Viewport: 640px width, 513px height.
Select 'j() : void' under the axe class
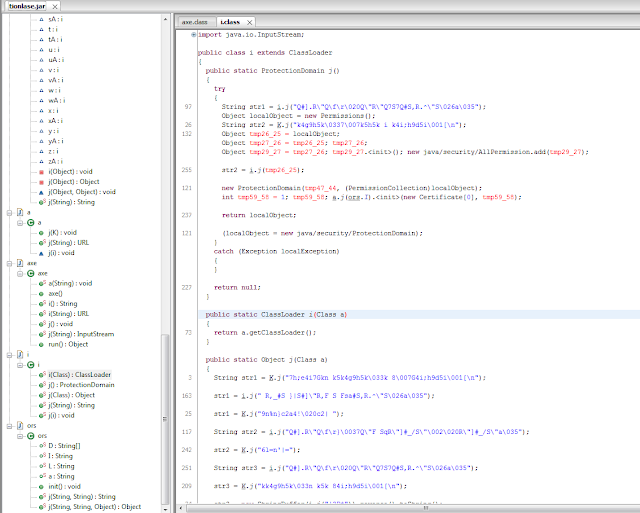point(60,324)
